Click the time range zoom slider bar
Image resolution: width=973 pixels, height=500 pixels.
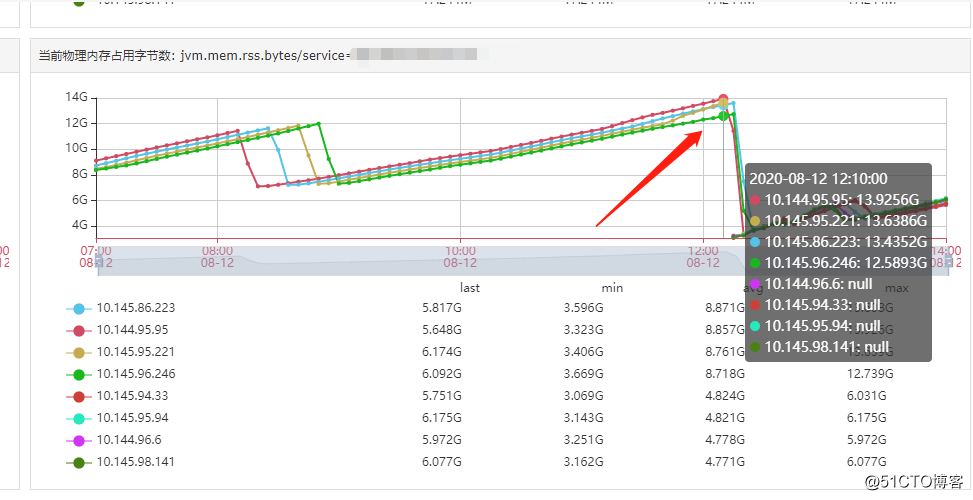pos(522,261)
